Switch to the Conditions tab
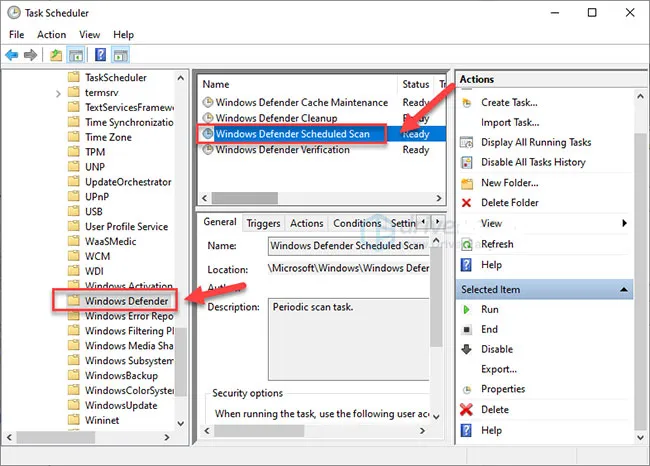 tap(357, 223)
